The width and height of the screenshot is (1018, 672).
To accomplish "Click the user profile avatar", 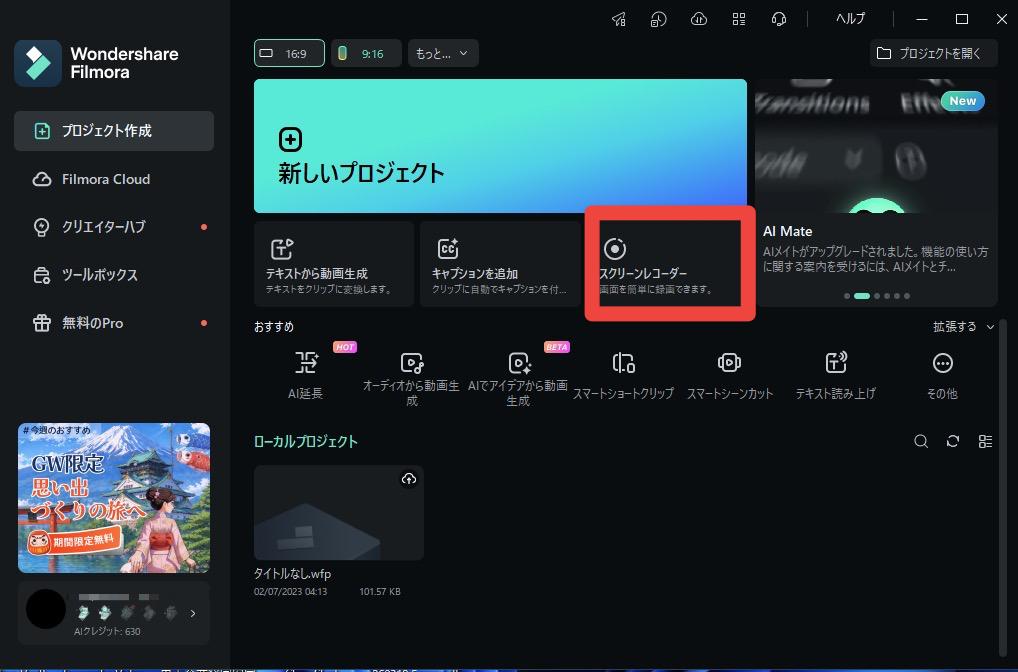I will pos(45,609).
